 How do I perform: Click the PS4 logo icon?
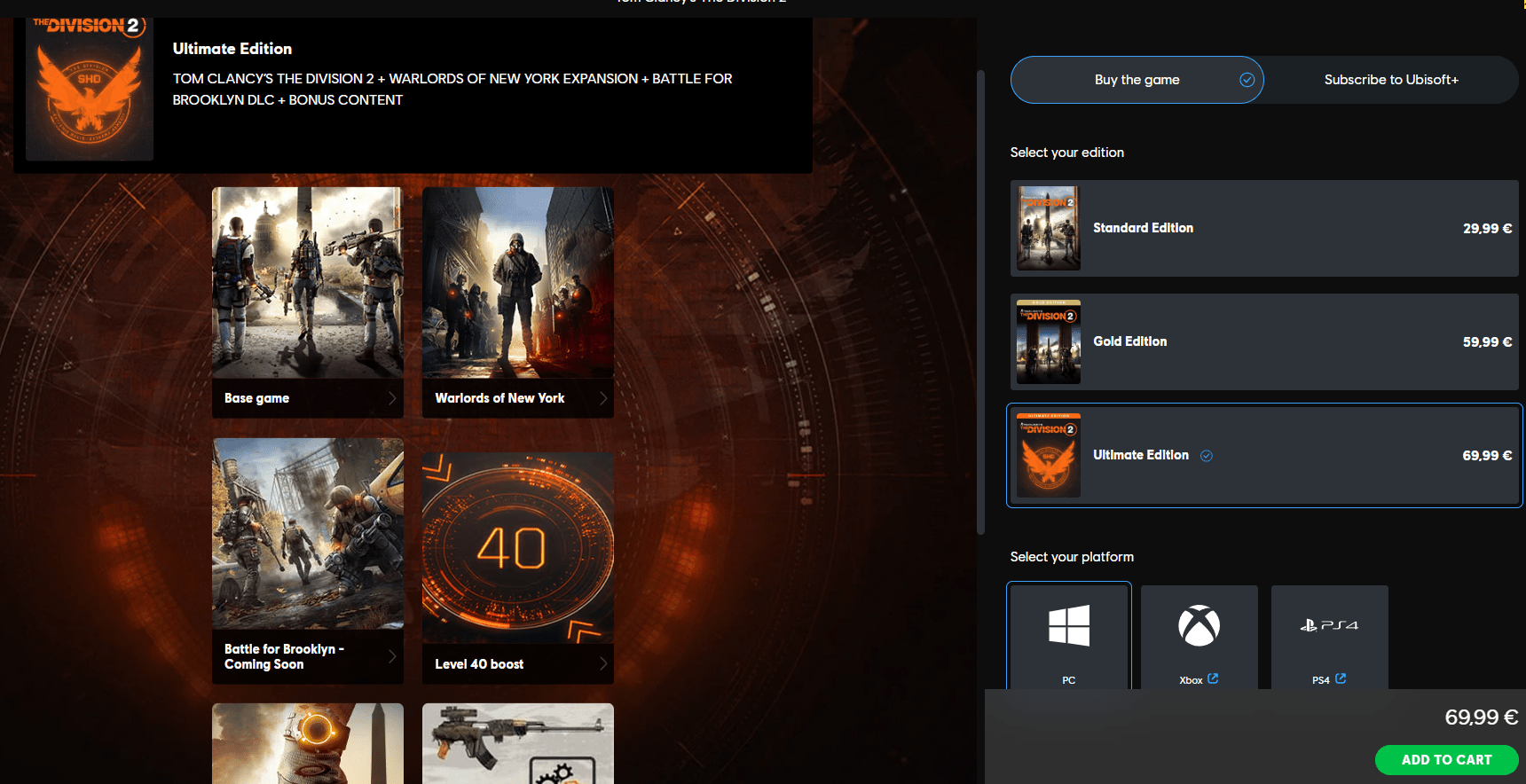click(1329, 625)
